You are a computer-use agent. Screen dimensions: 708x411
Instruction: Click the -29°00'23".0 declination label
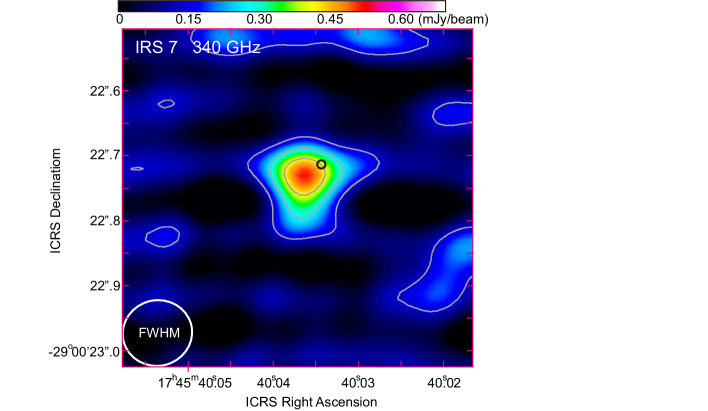tap(84, 351)
